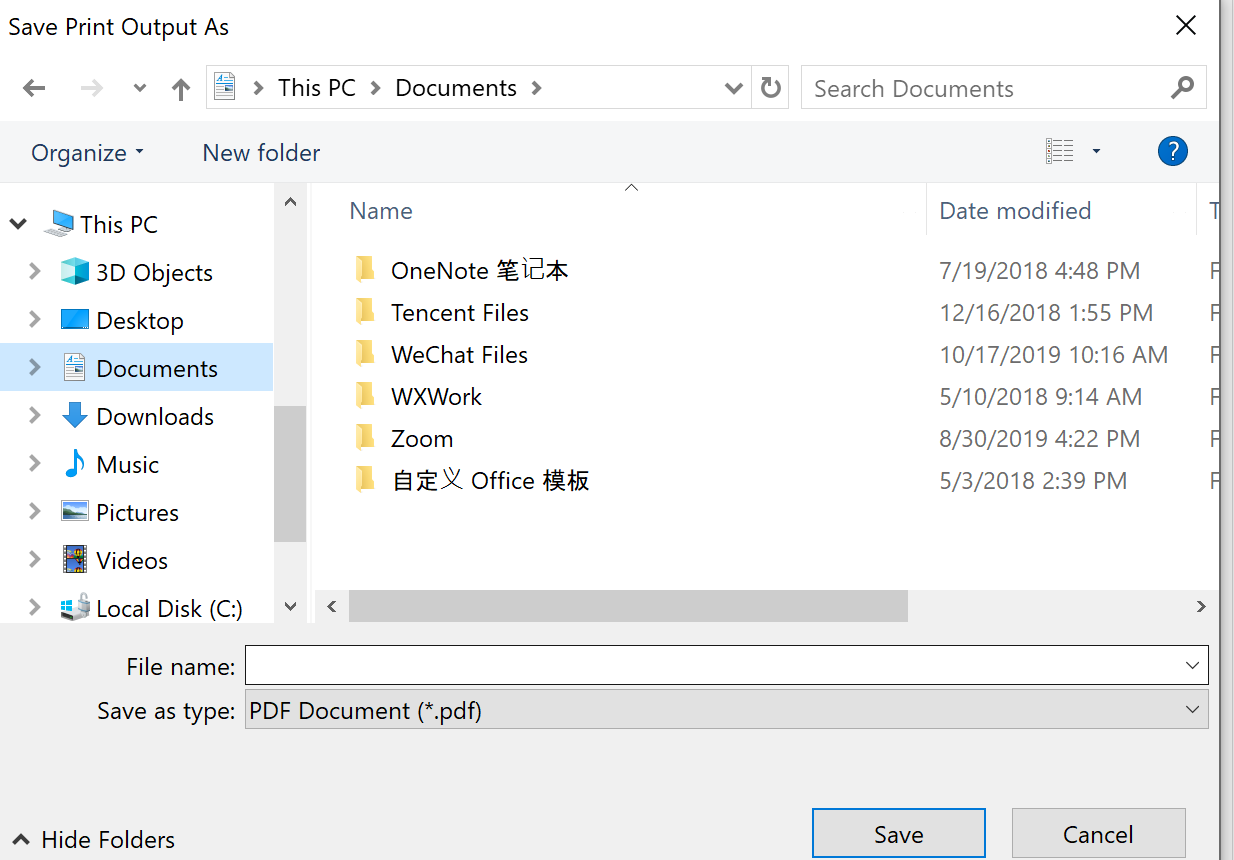1234x860 pixels.
Task: Expand the 3D Objects tree node
Action: point(35,272)
